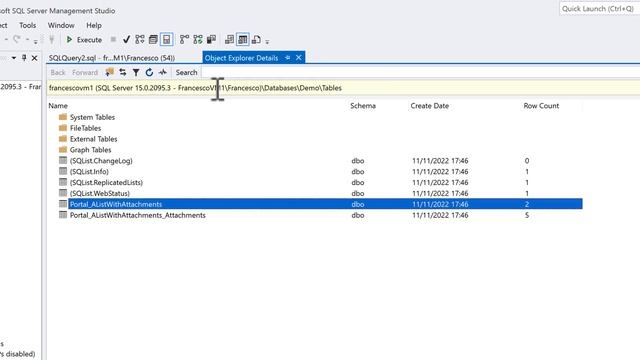Select the External Tables folder
Image resolution: width=640 pixels, height=360 pixels.
[93, 139]
